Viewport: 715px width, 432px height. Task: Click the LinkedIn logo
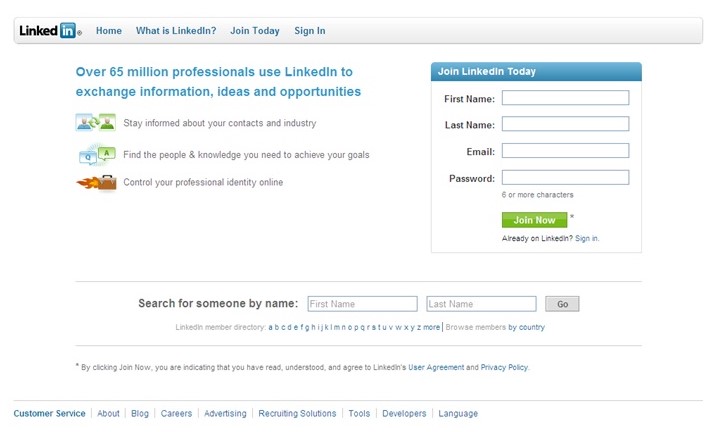pyautogui.click(x=50, y=31)
